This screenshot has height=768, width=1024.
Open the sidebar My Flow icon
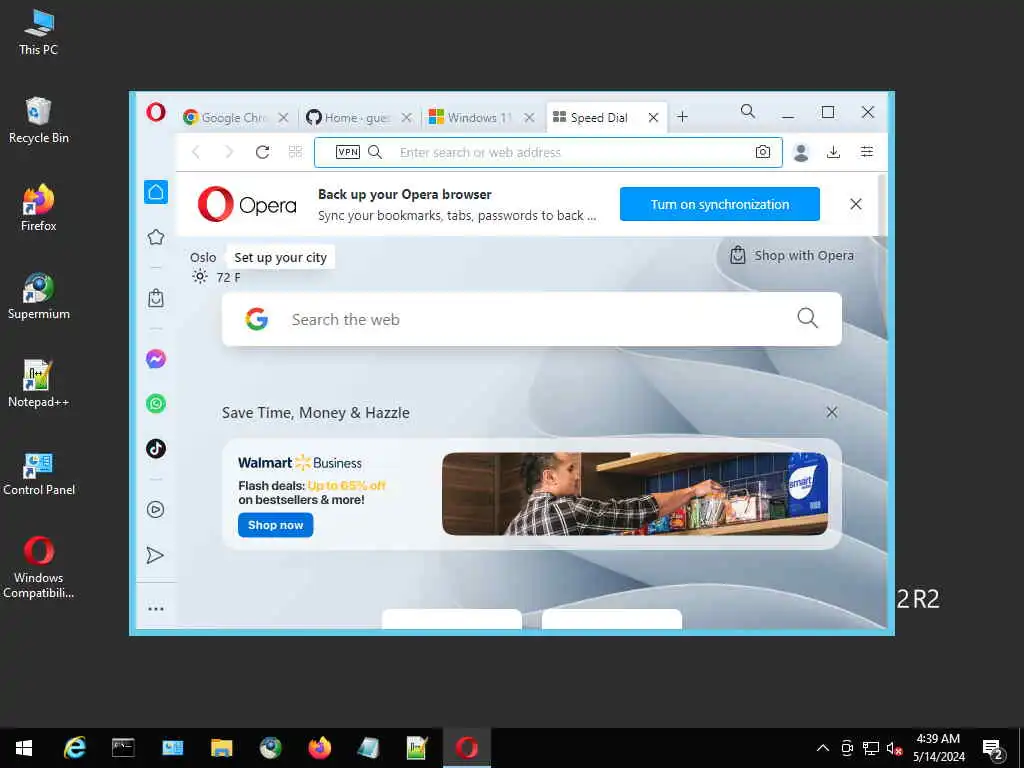pos(155,555)
